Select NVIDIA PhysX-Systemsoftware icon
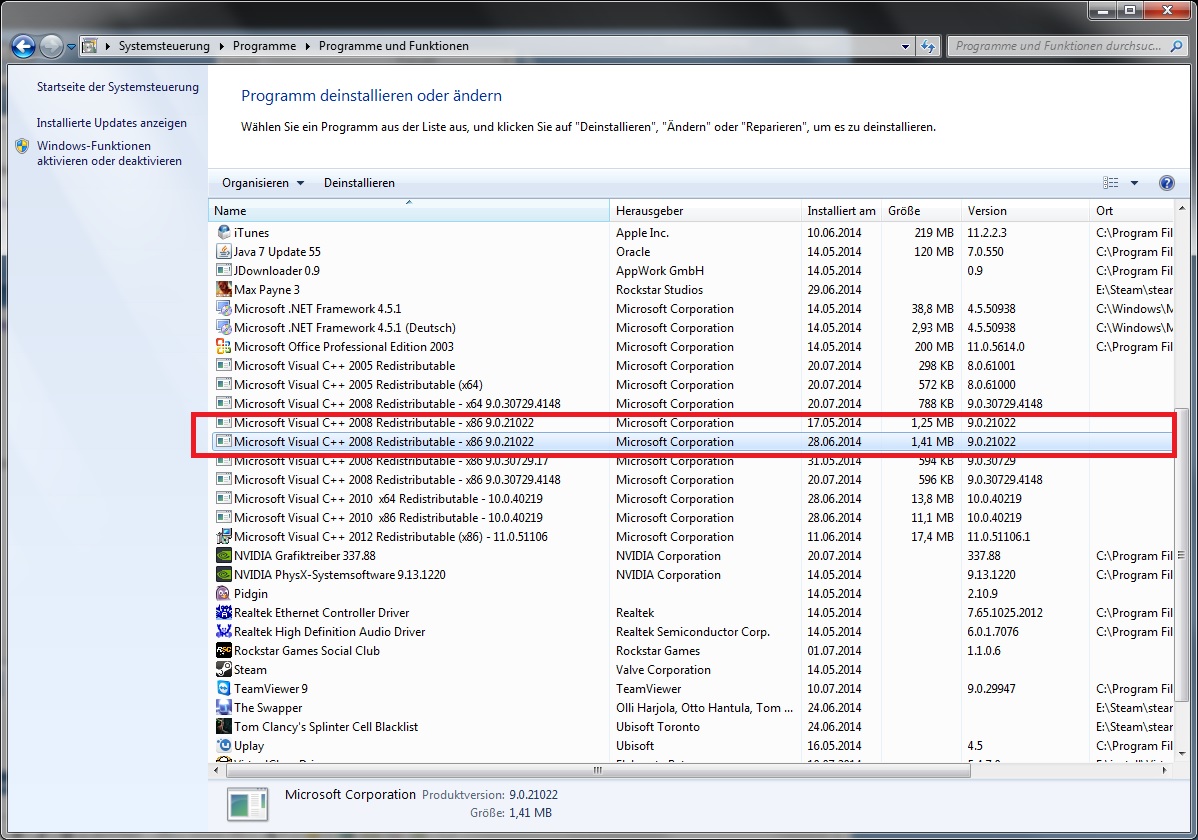This screenshot has width=1198, height=840. pyautogui.click(x=224, y=575)
